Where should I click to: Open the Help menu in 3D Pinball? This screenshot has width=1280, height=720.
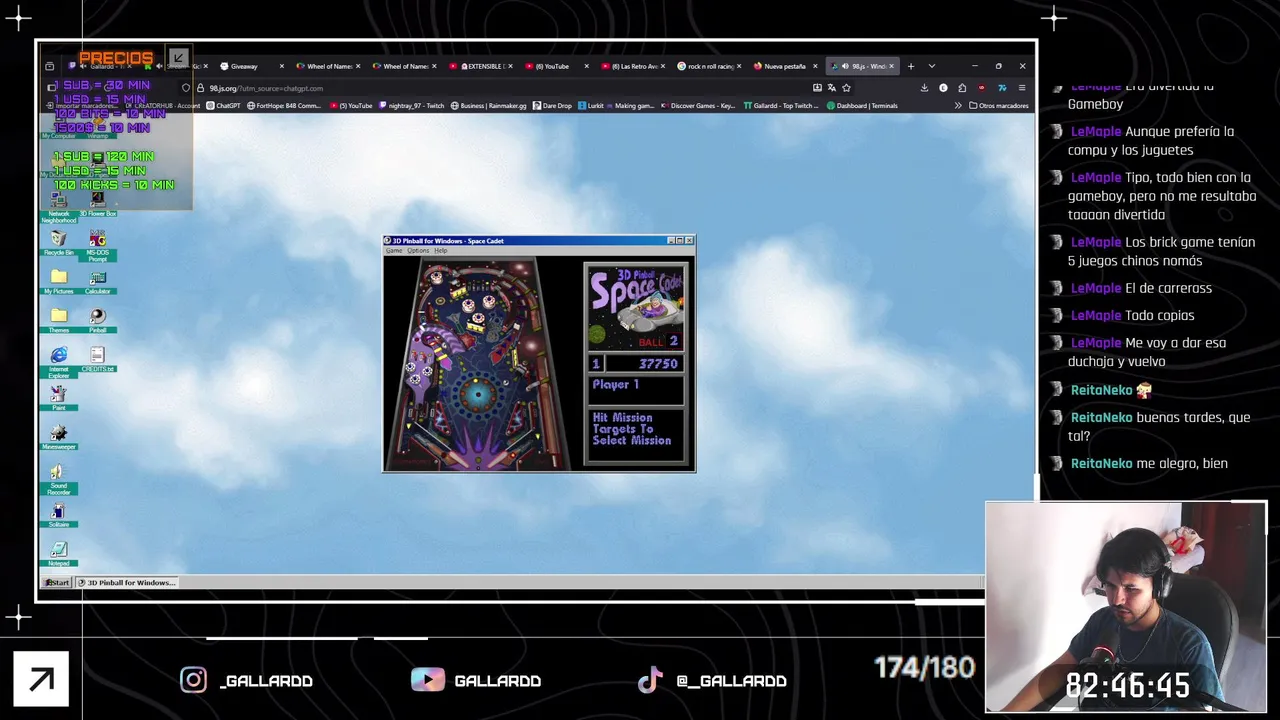tap(441, 250)
